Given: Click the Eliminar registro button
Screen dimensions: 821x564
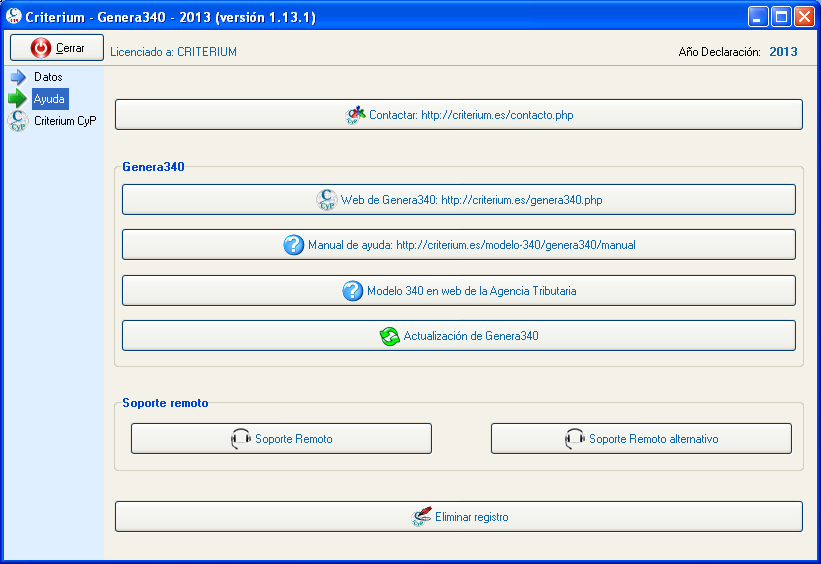Looking at the screenshot, I should (459, 517).
